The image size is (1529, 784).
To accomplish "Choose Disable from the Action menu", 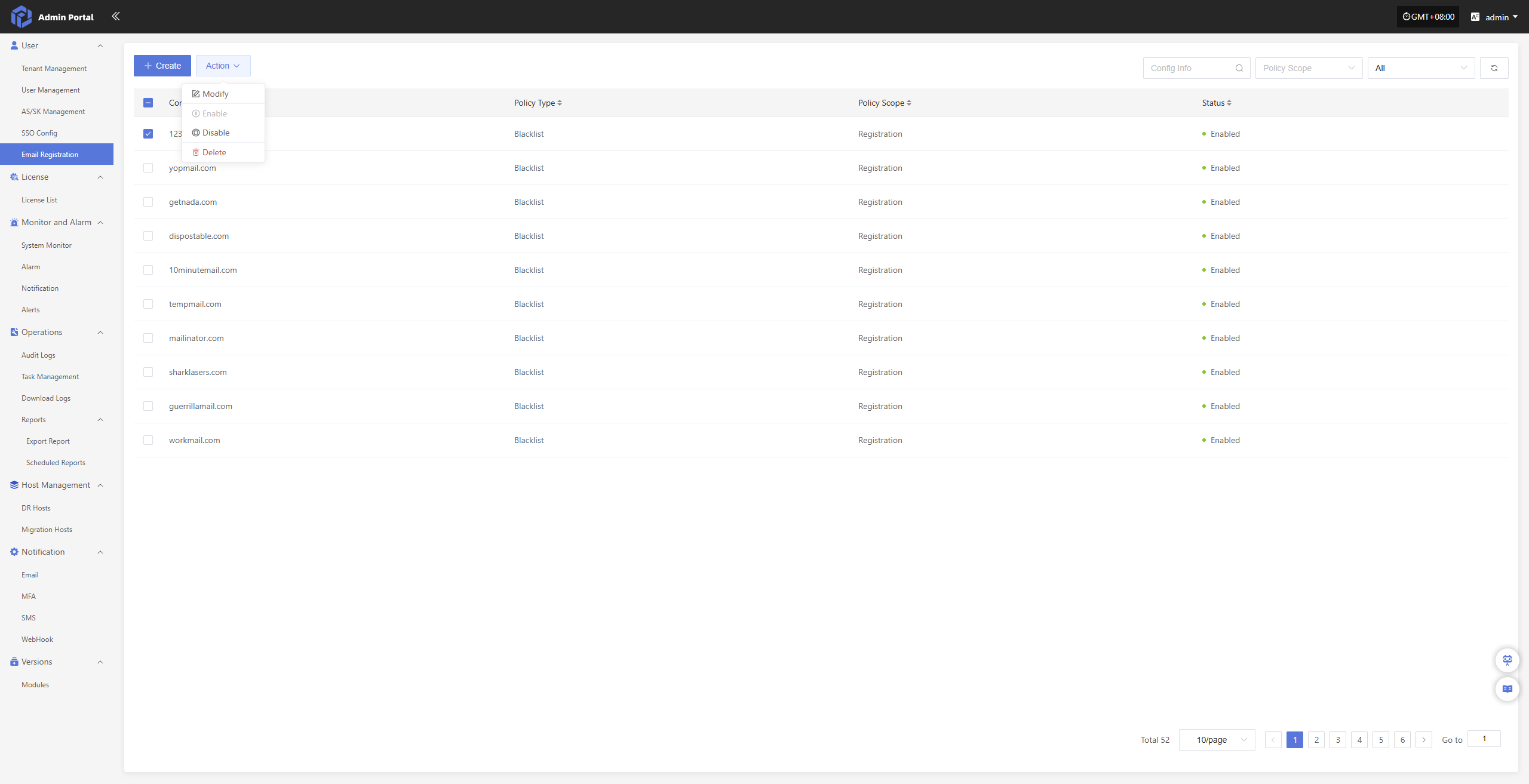I will click(x=216, y=133).
